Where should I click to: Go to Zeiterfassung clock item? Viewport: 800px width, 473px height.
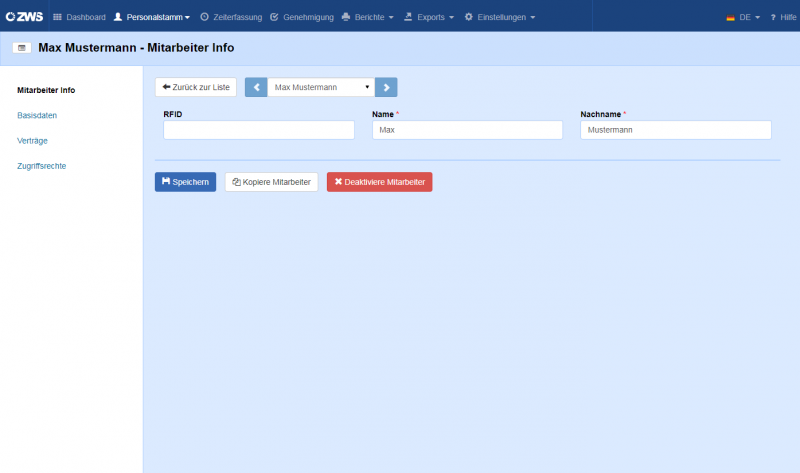click(x=231, y=17)
